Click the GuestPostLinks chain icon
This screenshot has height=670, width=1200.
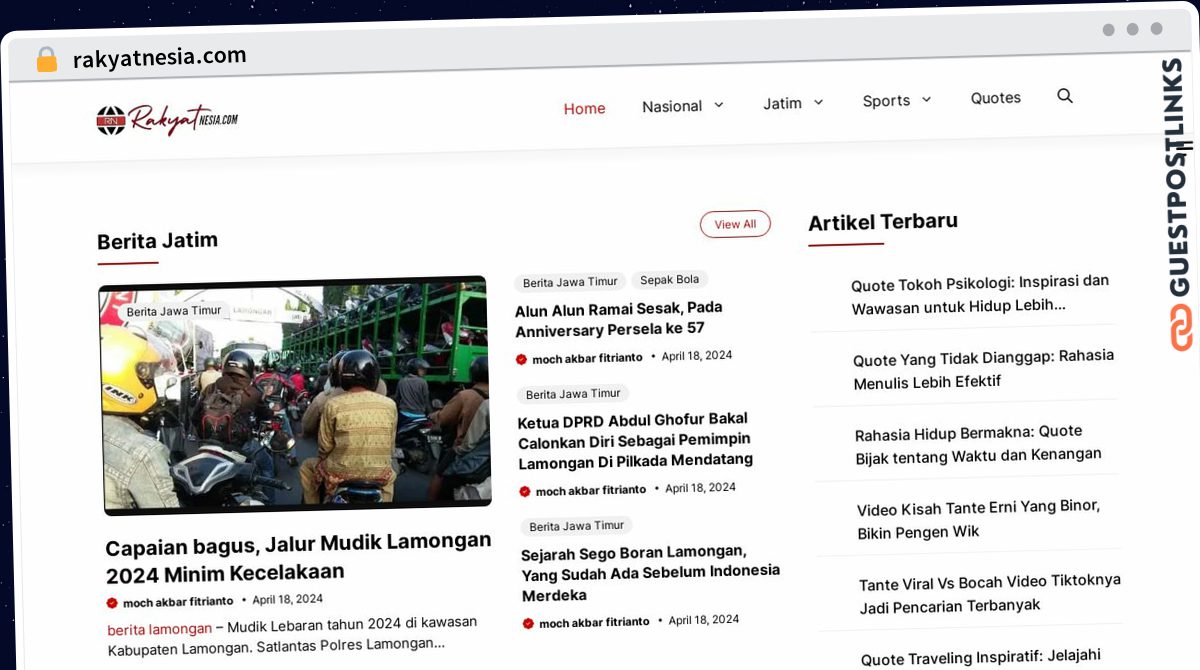(x=1182, y=328)
